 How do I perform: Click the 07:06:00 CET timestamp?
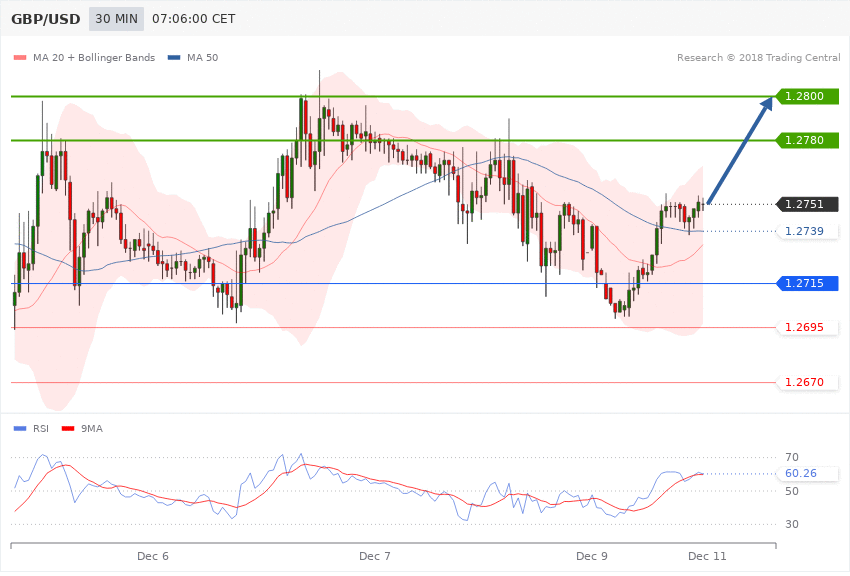[x=194, y=19]
